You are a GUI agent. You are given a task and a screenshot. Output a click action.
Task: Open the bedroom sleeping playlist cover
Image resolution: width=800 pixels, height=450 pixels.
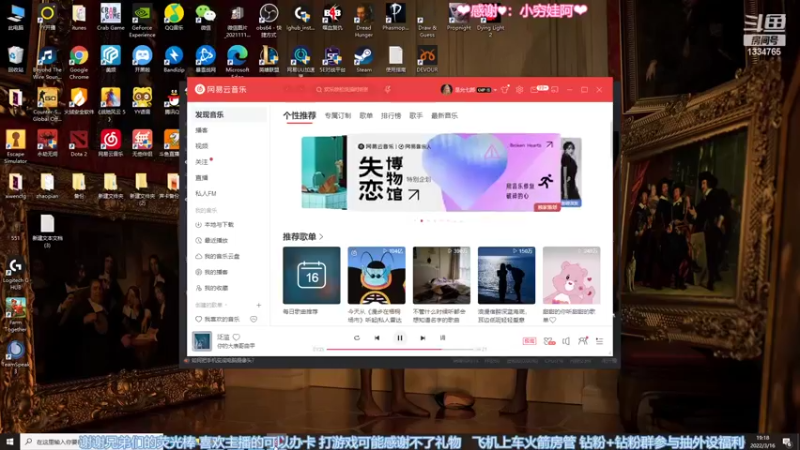tap(441, 276)
